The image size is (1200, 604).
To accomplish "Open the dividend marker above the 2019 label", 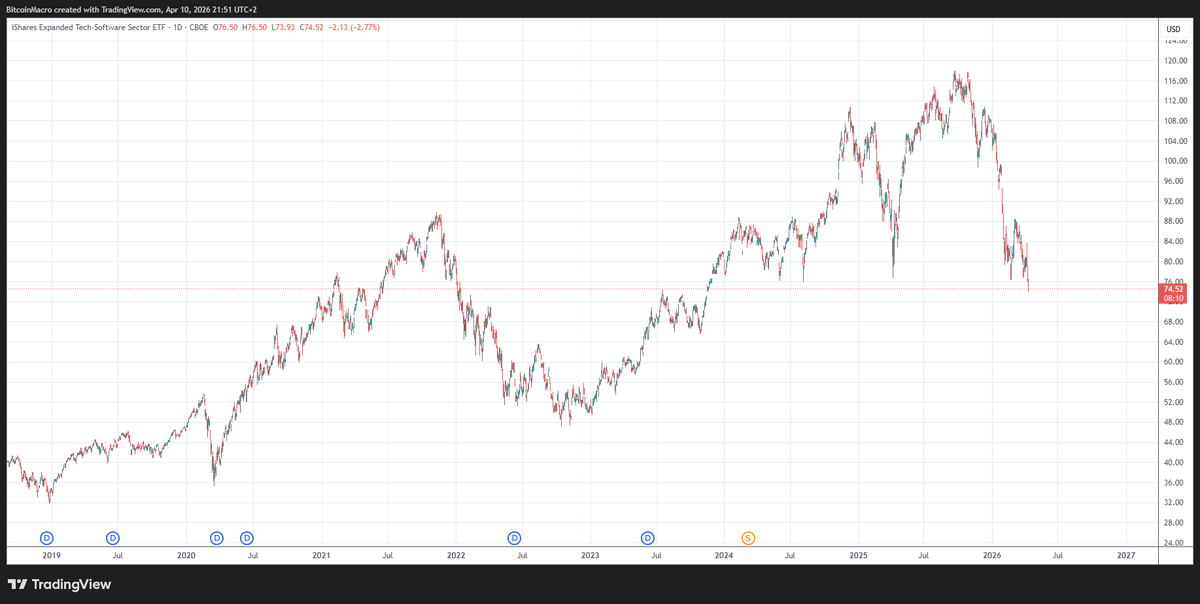I will click(45, 538).
